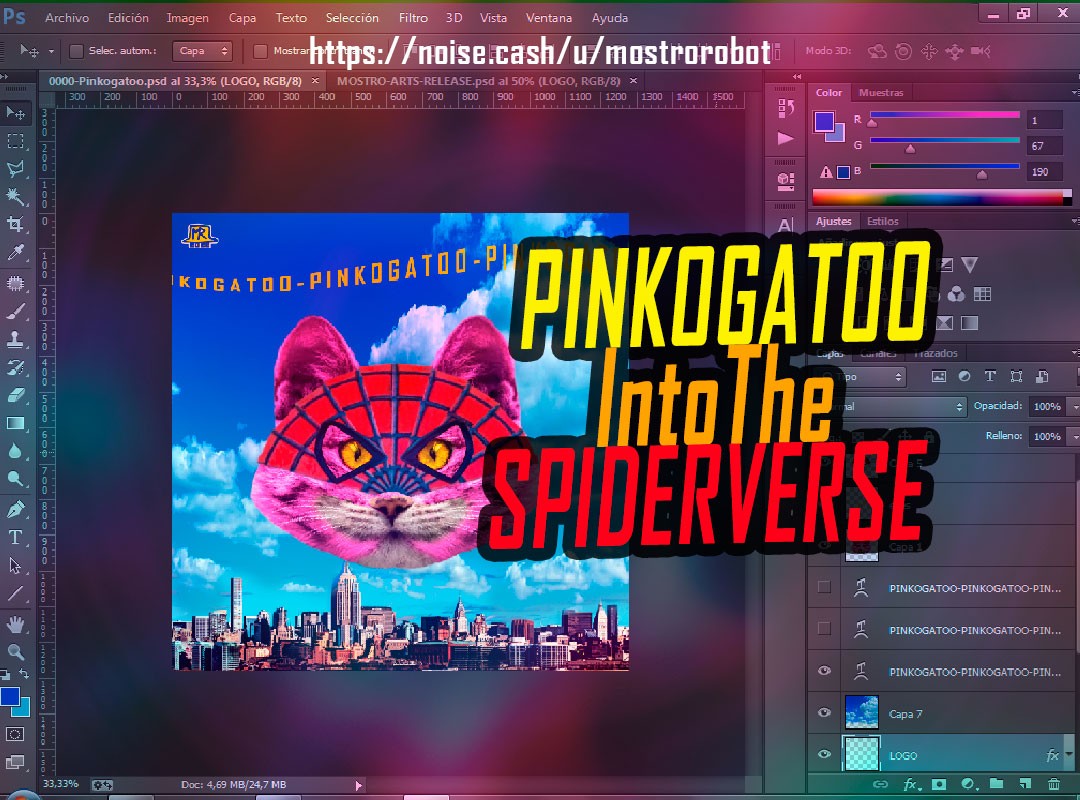Switch to the Muestras tab
The width and height of the screenshot is (1080, 800).
pyautogui.click(x=881, y=92)
